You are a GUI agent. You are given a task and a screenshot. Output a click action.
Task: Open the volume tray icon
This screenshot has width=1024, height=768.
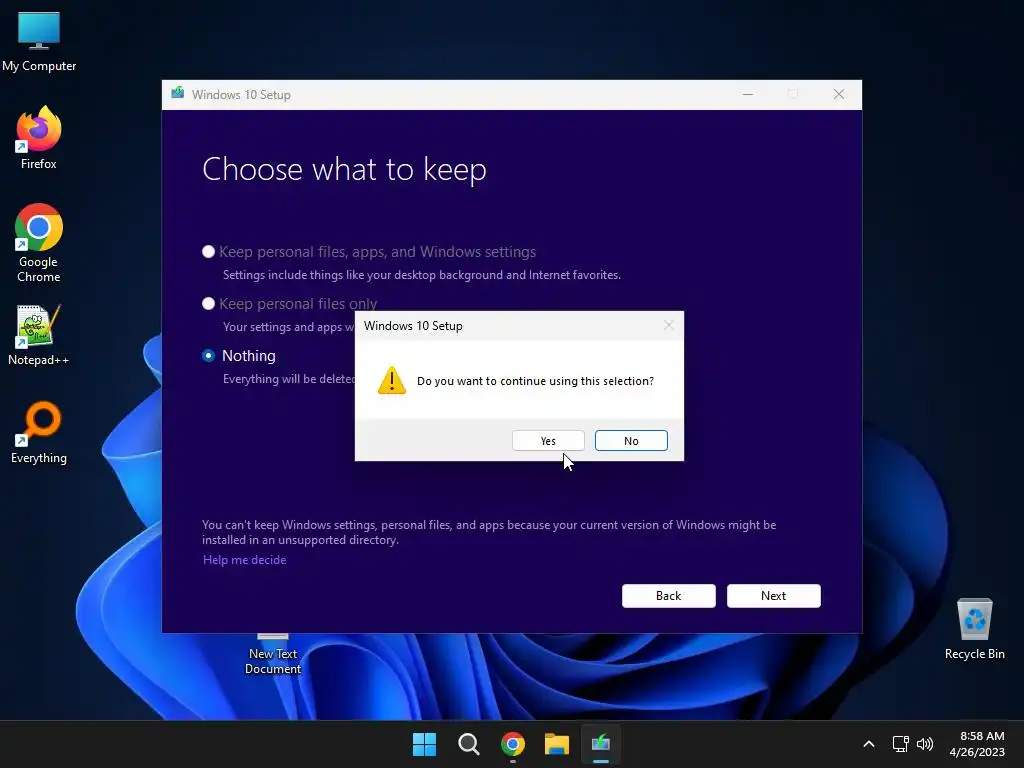[x=925, y=744]
